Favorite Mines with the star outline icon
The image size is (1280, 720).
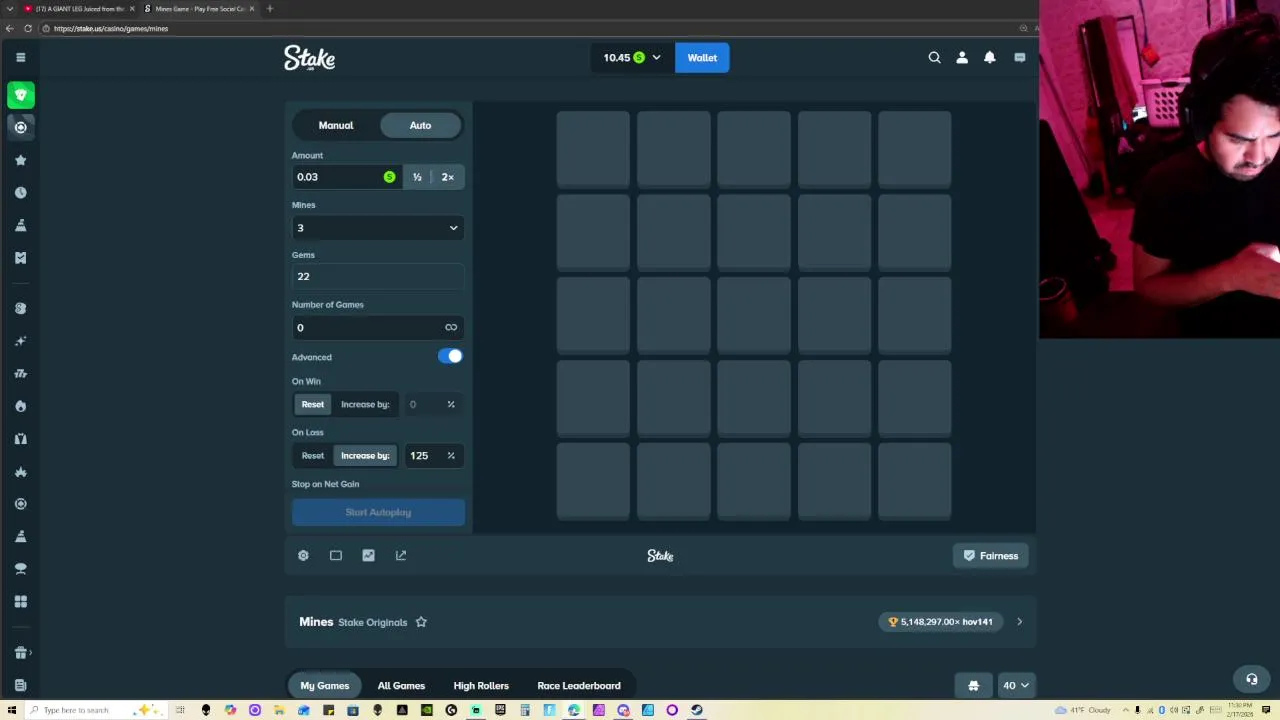421,622
